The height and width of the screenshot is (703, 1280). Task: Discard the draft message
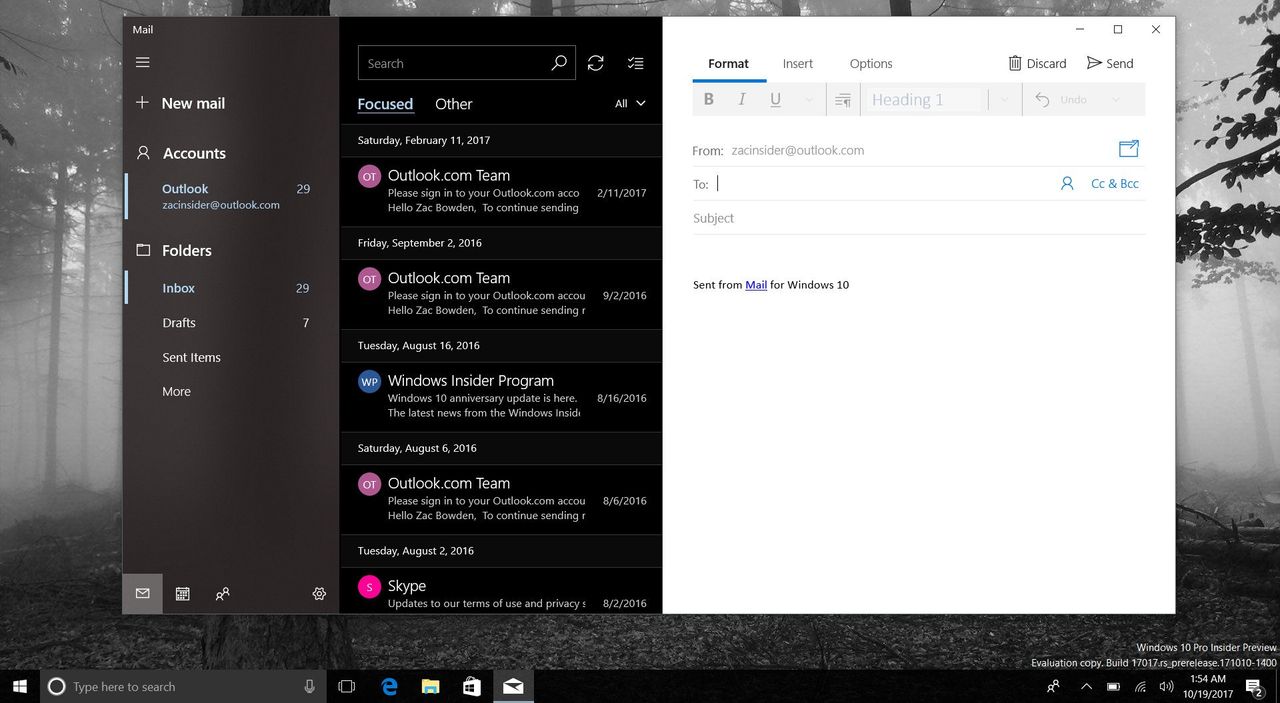click(x=1037, y=63)
